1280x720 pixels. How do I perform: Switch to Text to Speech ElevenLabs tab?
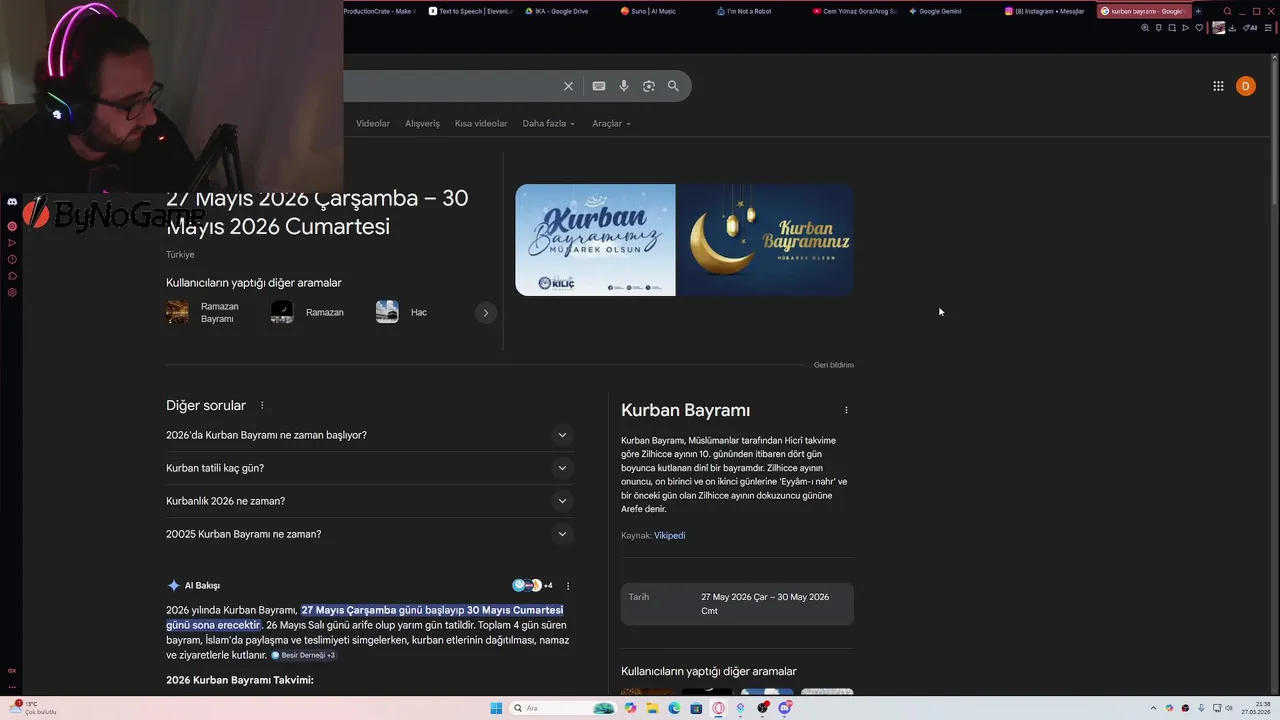tap(470, 11)
